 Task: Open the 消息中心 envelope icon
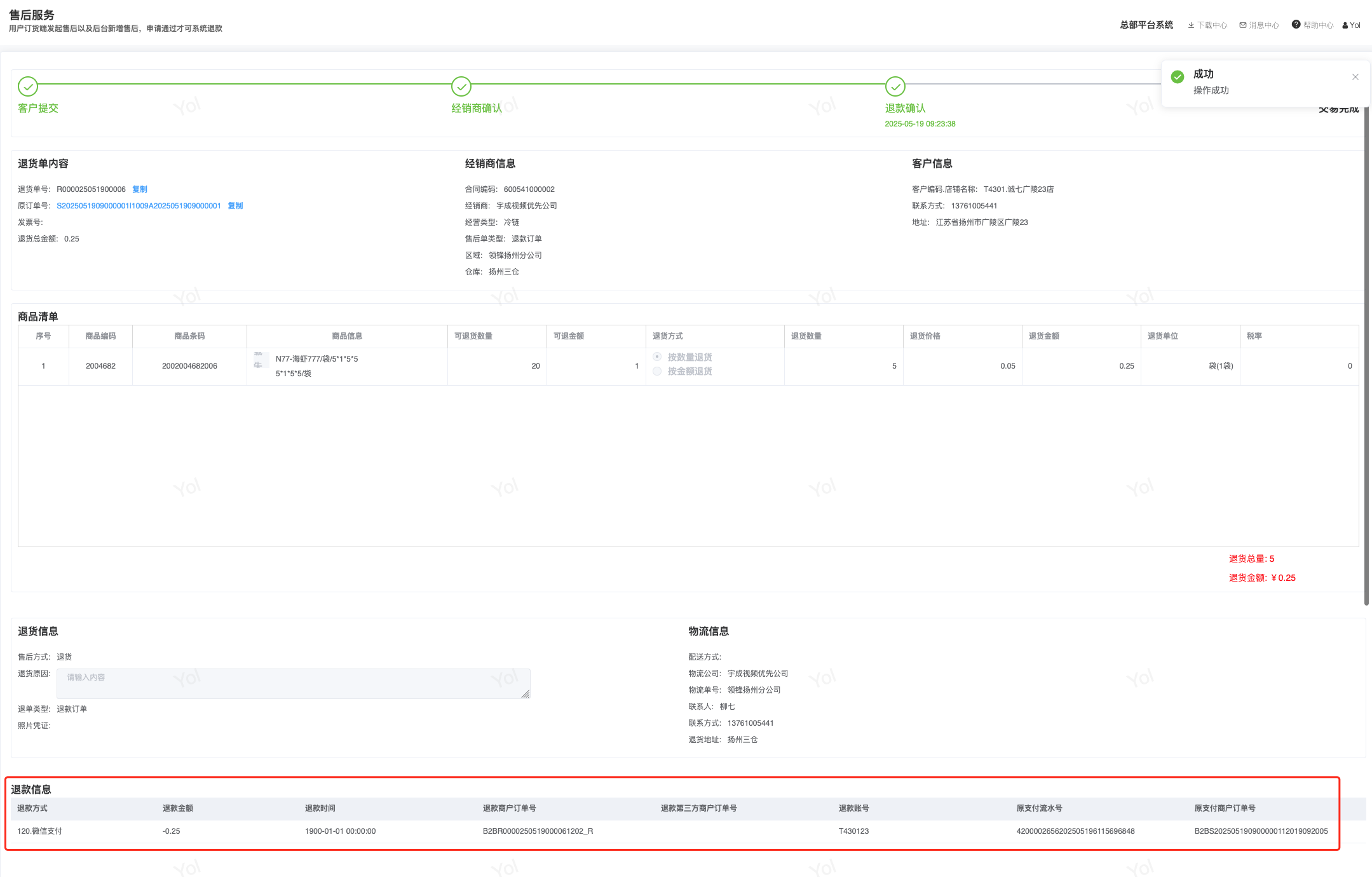coord(1242,25)
